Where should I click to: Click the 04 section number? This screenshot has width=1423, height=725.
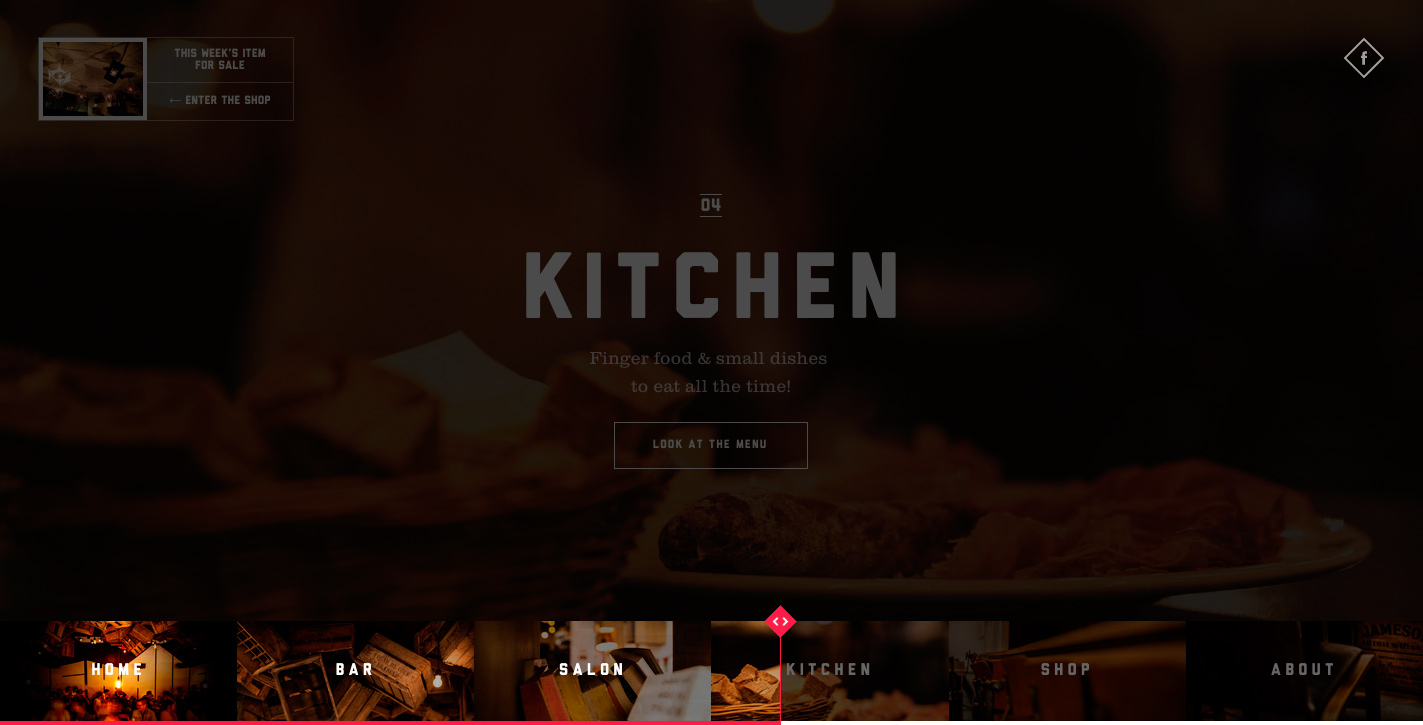(x=711, y=205)
